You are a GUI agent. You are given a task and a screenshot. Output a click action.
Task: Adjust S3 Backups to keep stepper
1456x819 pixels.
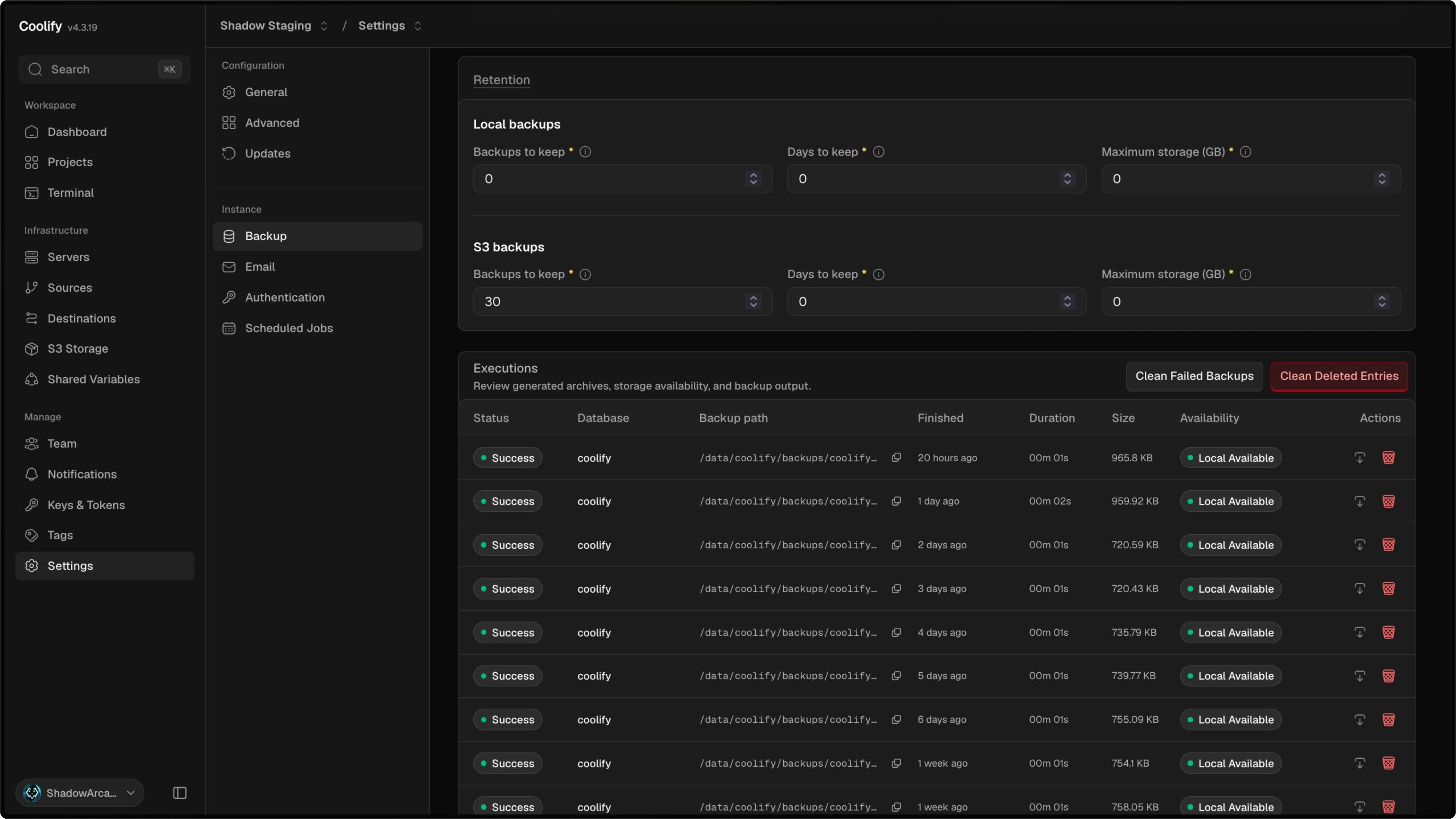coord(753,301)
